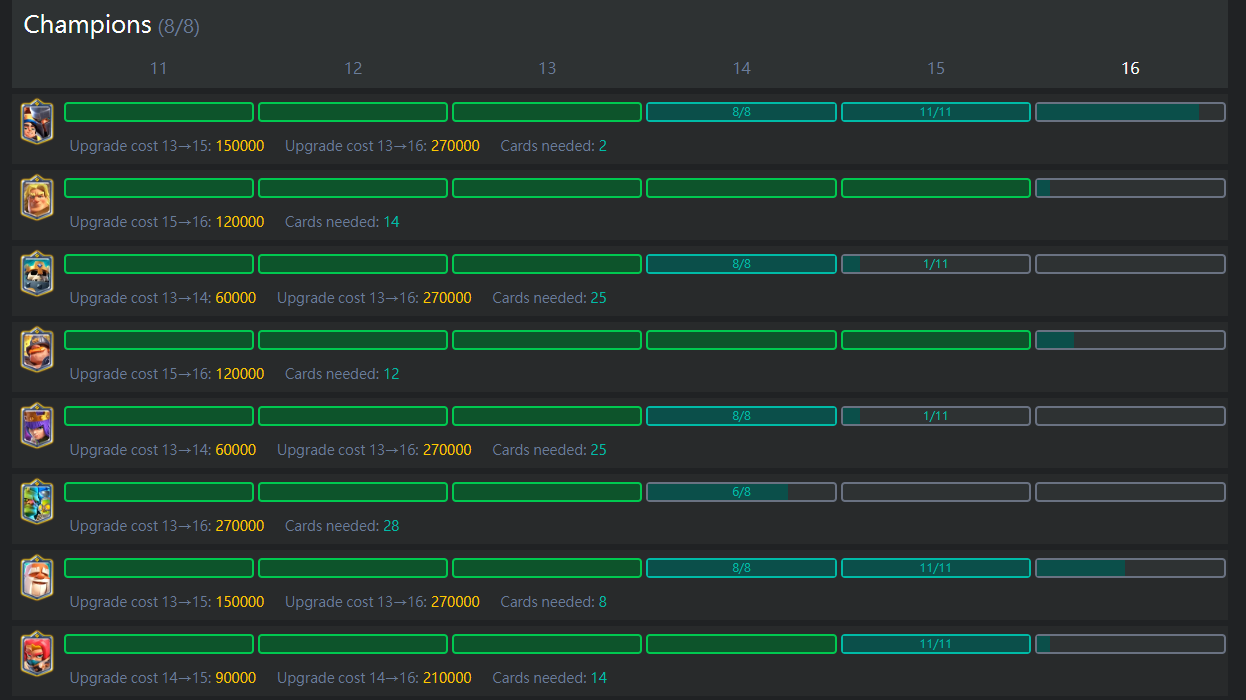This screenshot has width=1246, height=700.
Task: Select the Golden Knight champion icon
Action: [37, 198]
